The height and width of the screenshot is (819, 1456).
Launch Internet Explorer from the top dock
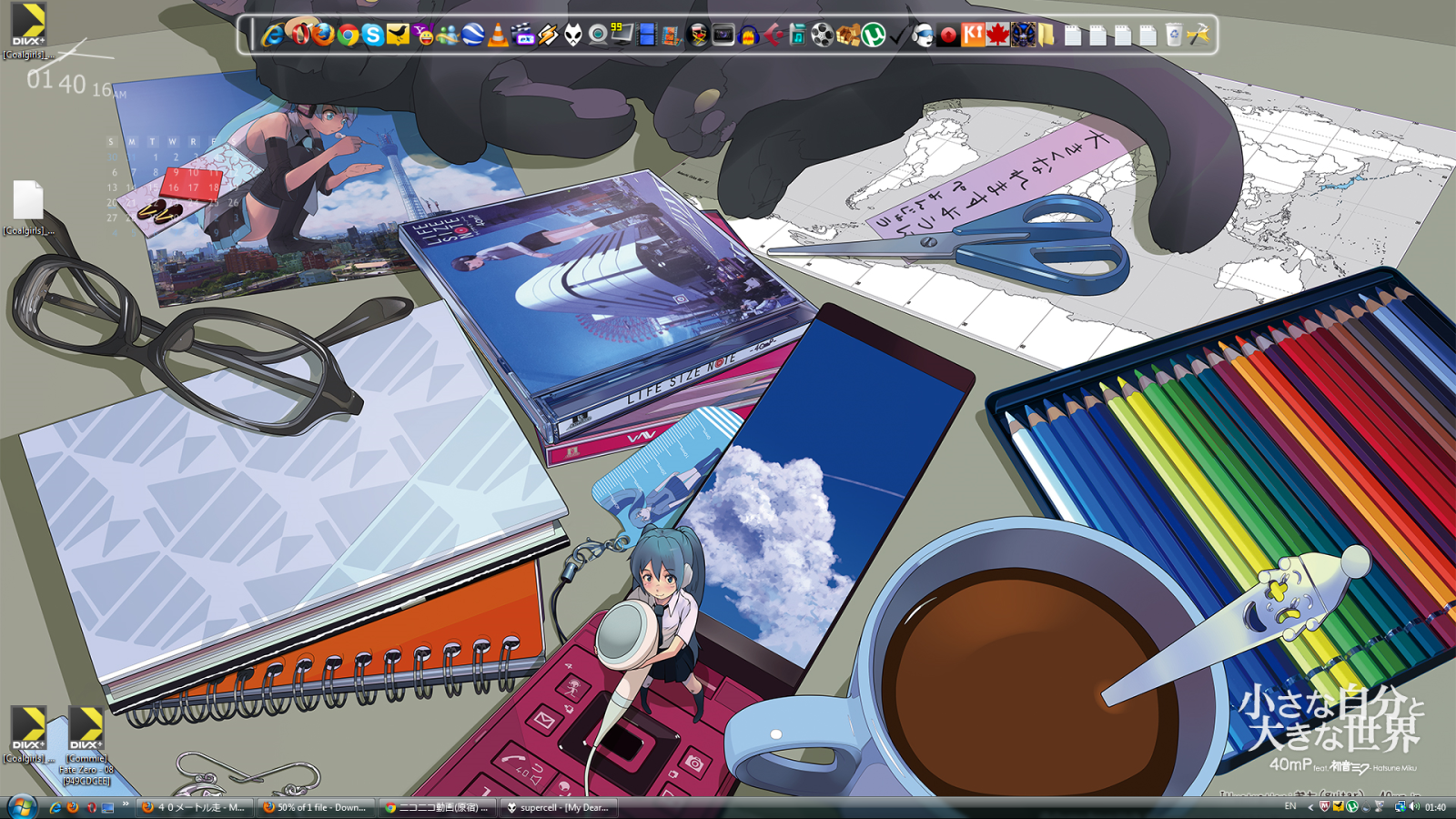(x=272, y=35)
